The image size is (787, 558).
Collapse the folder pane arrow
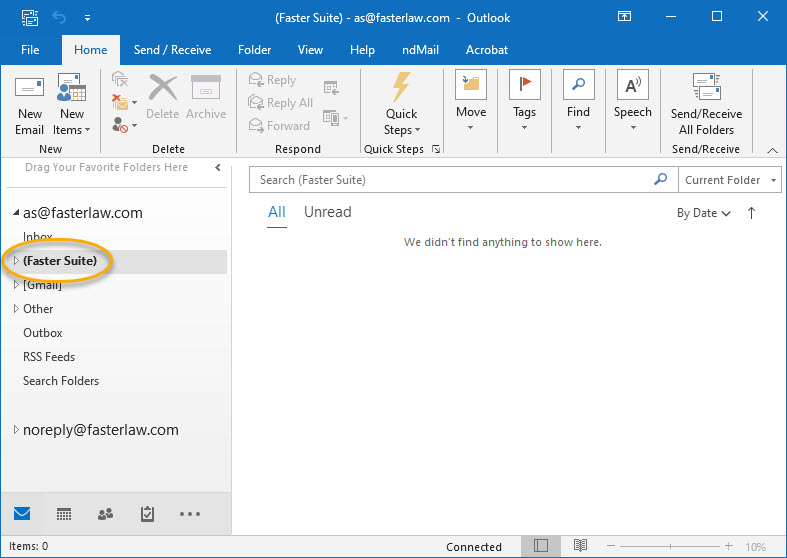(x=218, y=168)
